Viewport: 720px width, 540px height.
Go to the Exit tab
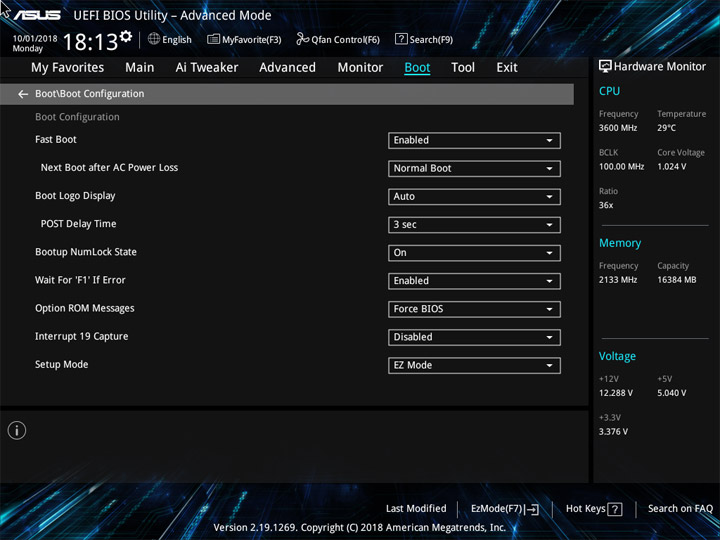[507, 68]
